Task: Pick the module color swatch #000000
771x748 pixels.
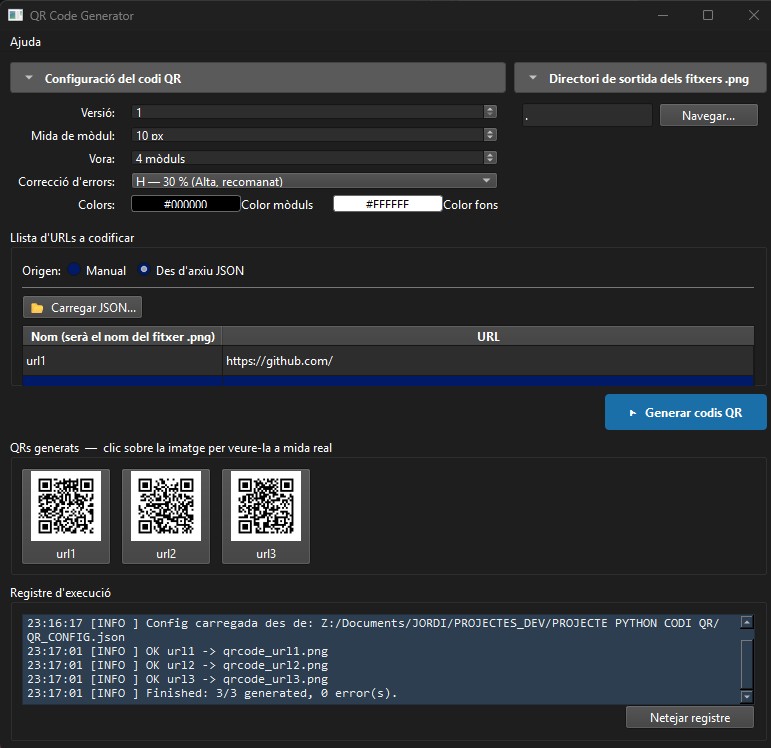Action: pos(185,204)
